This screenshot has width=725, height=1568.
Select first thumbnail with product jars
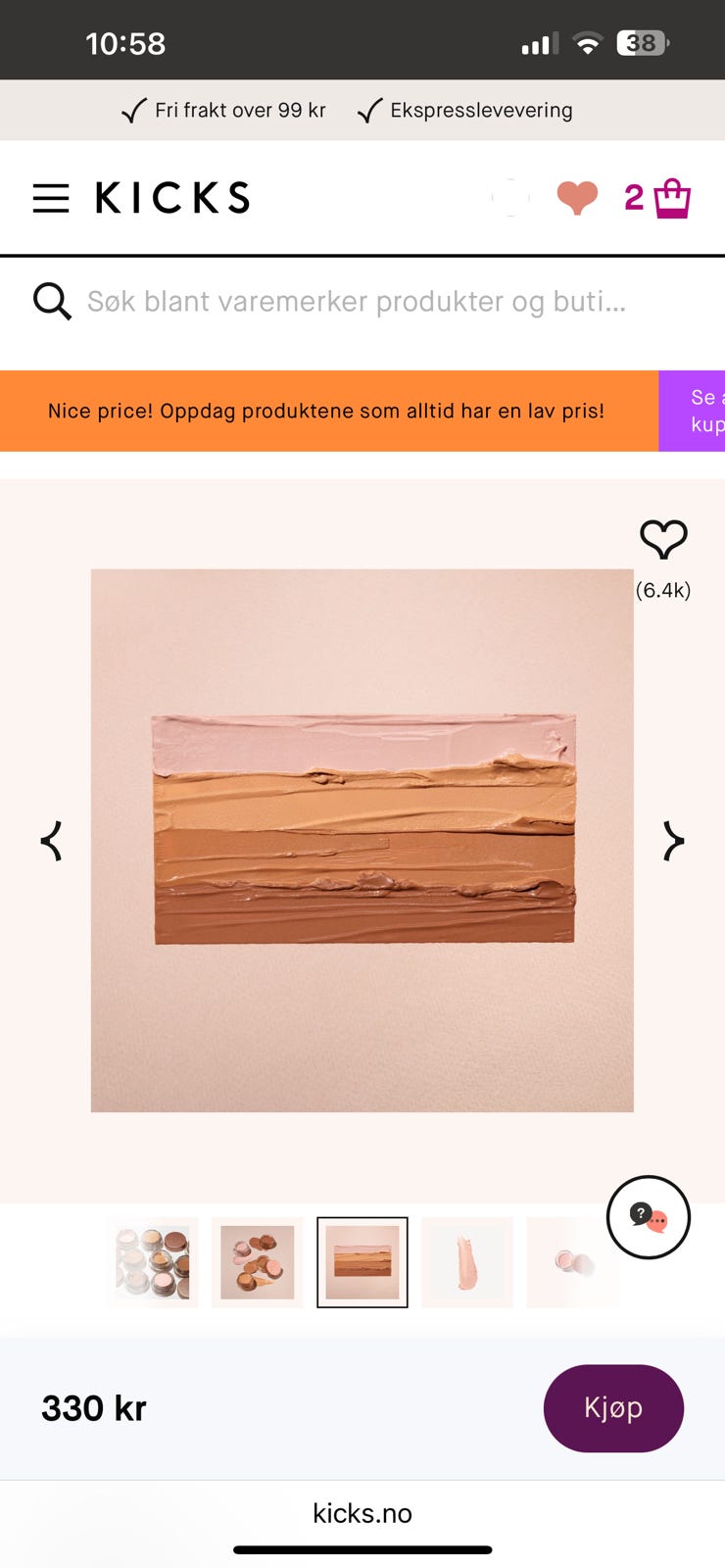pyautogui.click(x=153, y=1262)
